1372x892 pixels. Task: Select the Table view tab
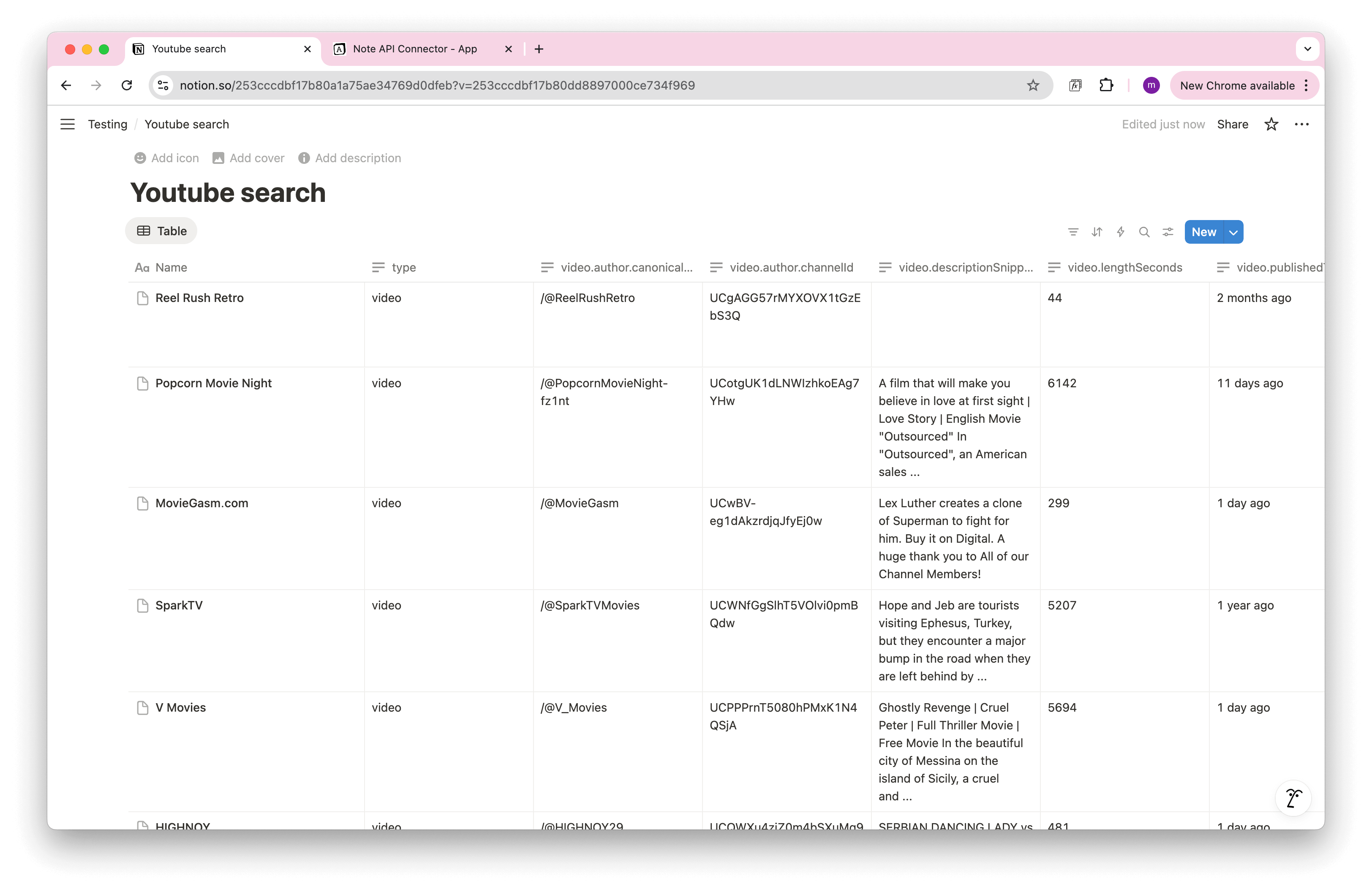(161, 231)
